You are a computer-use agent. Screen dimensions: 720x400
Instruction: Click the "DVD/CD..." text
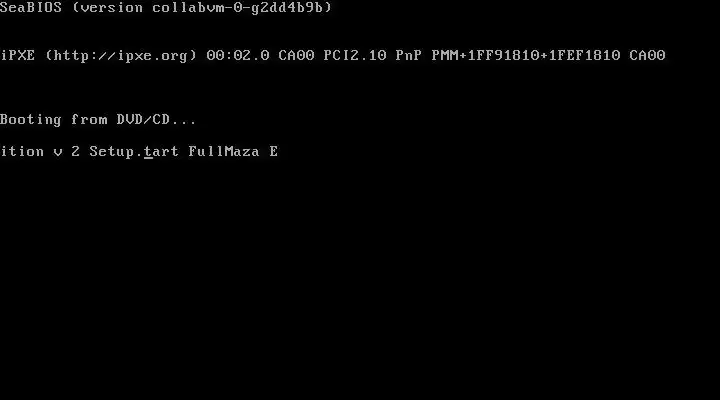(156, 119)
